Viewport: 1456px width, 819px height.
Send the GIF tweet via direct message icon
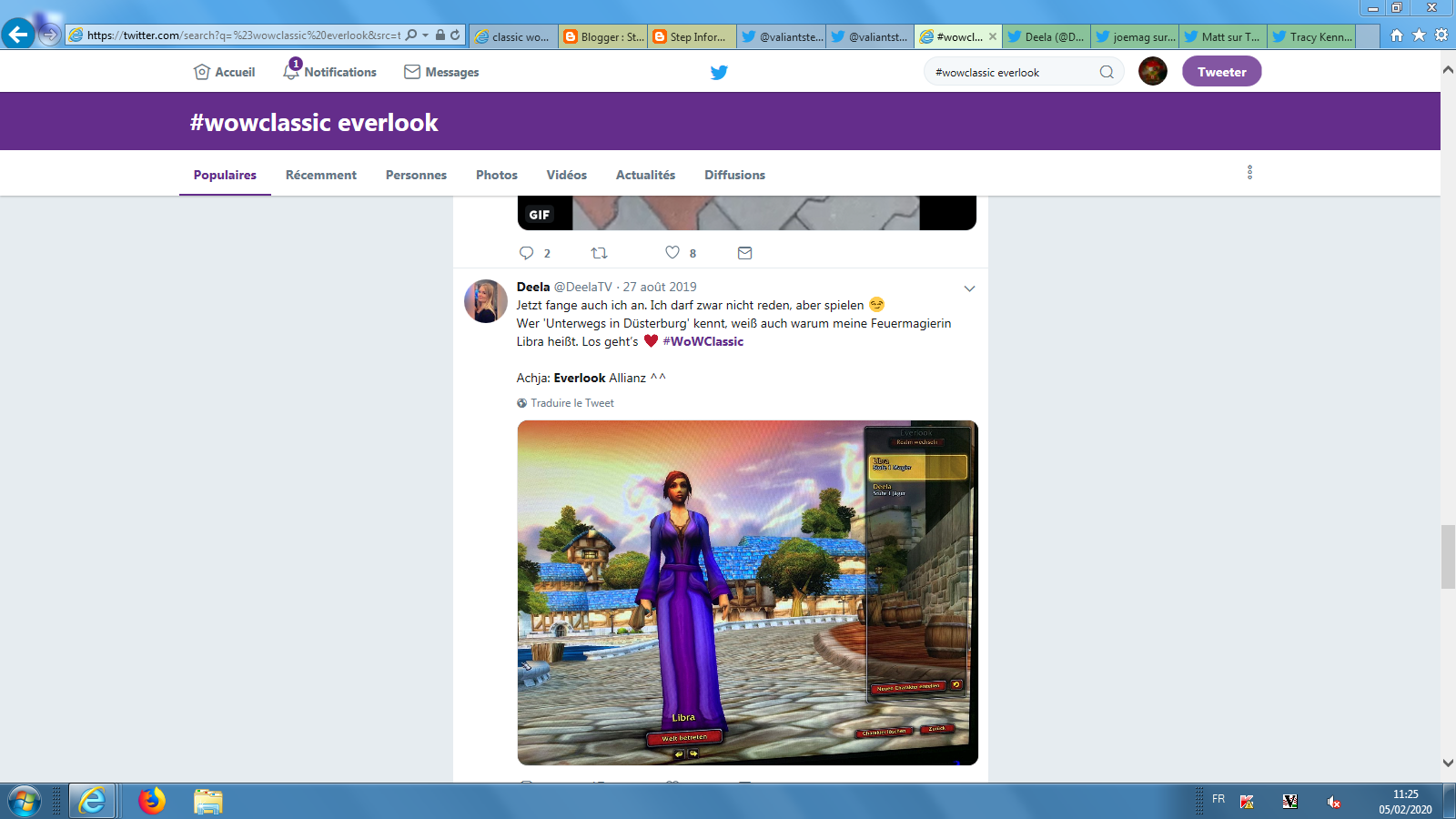click(x=744, y=253)
